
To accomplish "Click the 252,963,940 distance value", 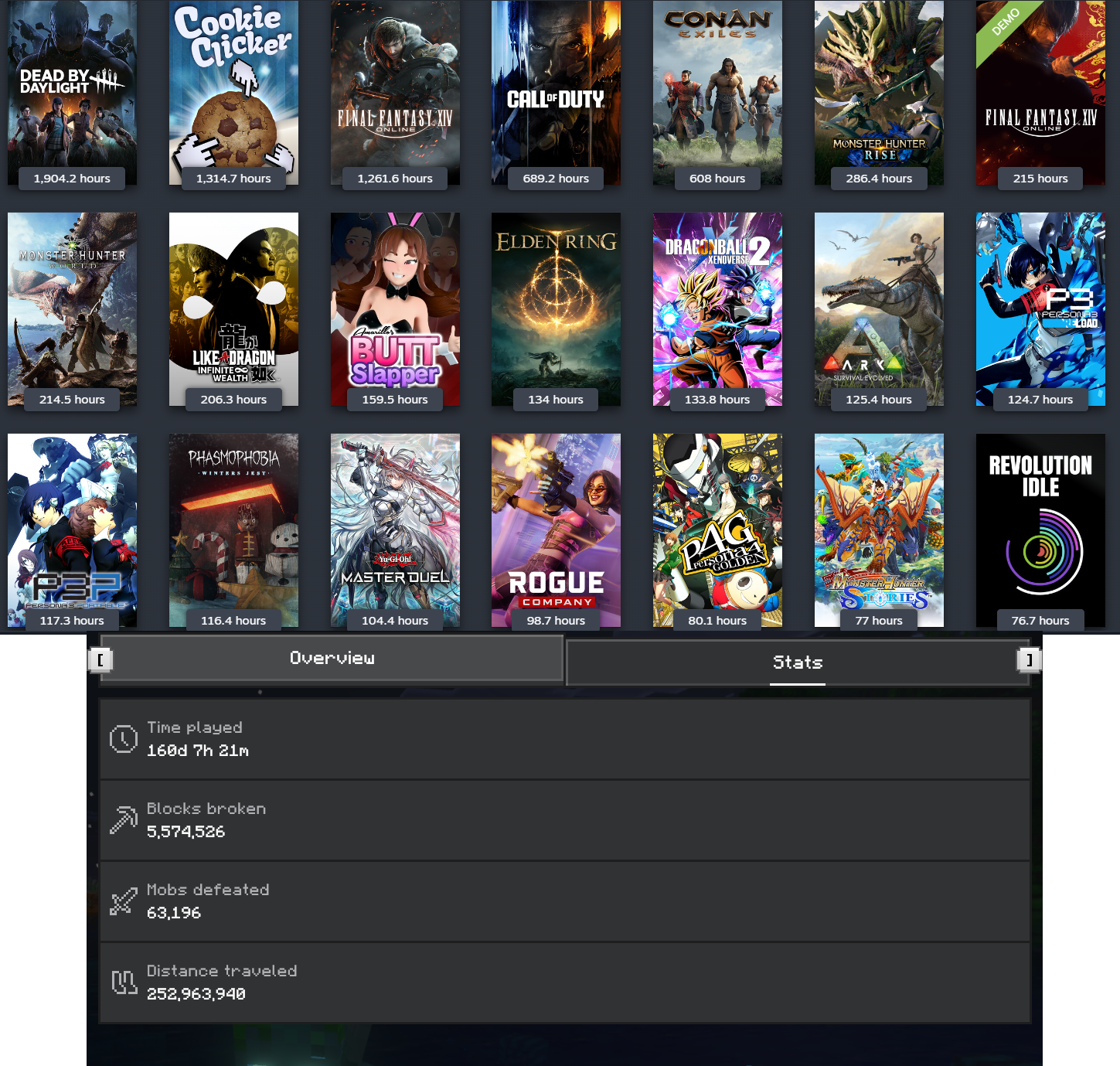I will pyautogui.click(x=196, y=994).
